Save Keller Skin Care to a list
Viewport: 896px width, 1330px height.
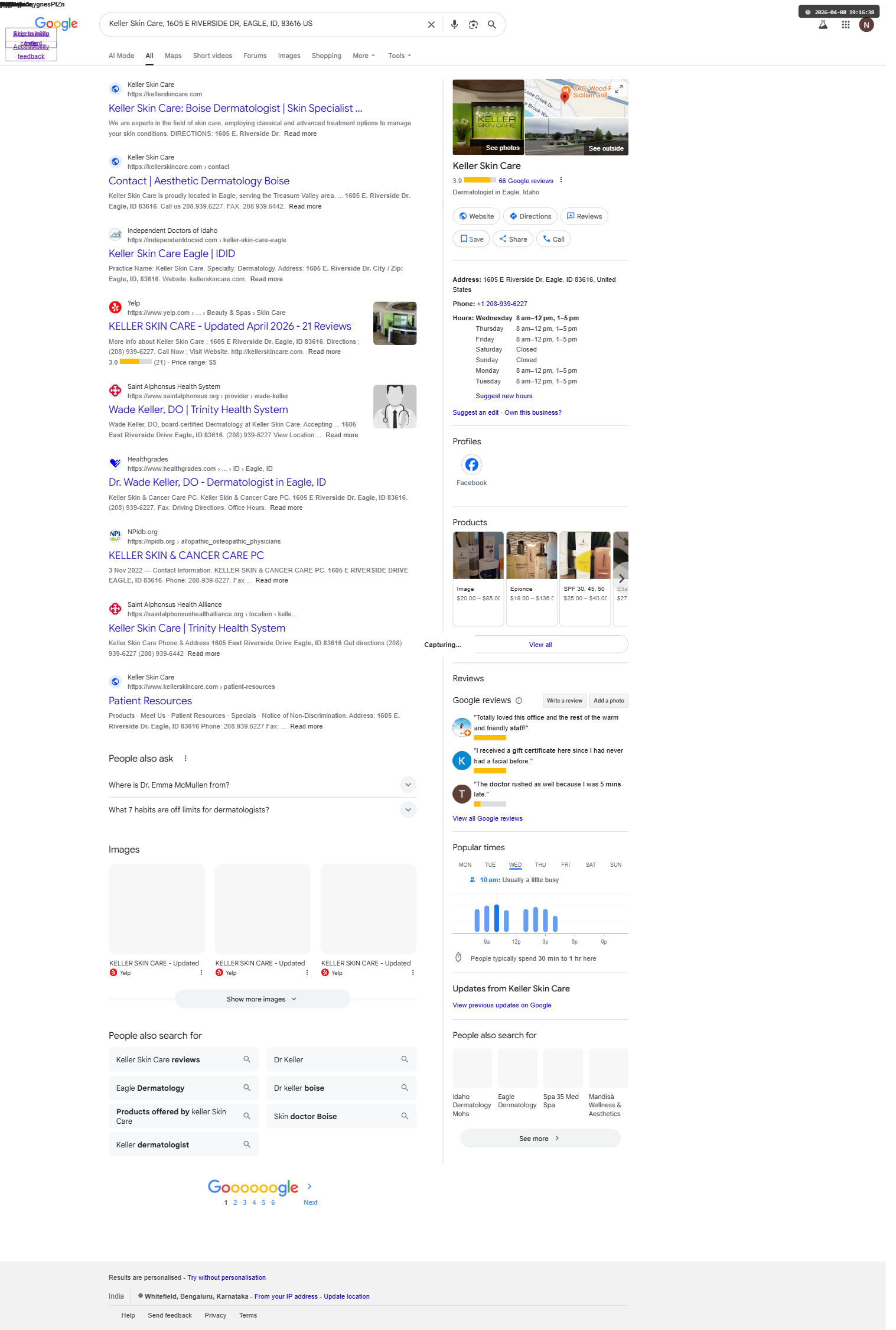[471, 239]
